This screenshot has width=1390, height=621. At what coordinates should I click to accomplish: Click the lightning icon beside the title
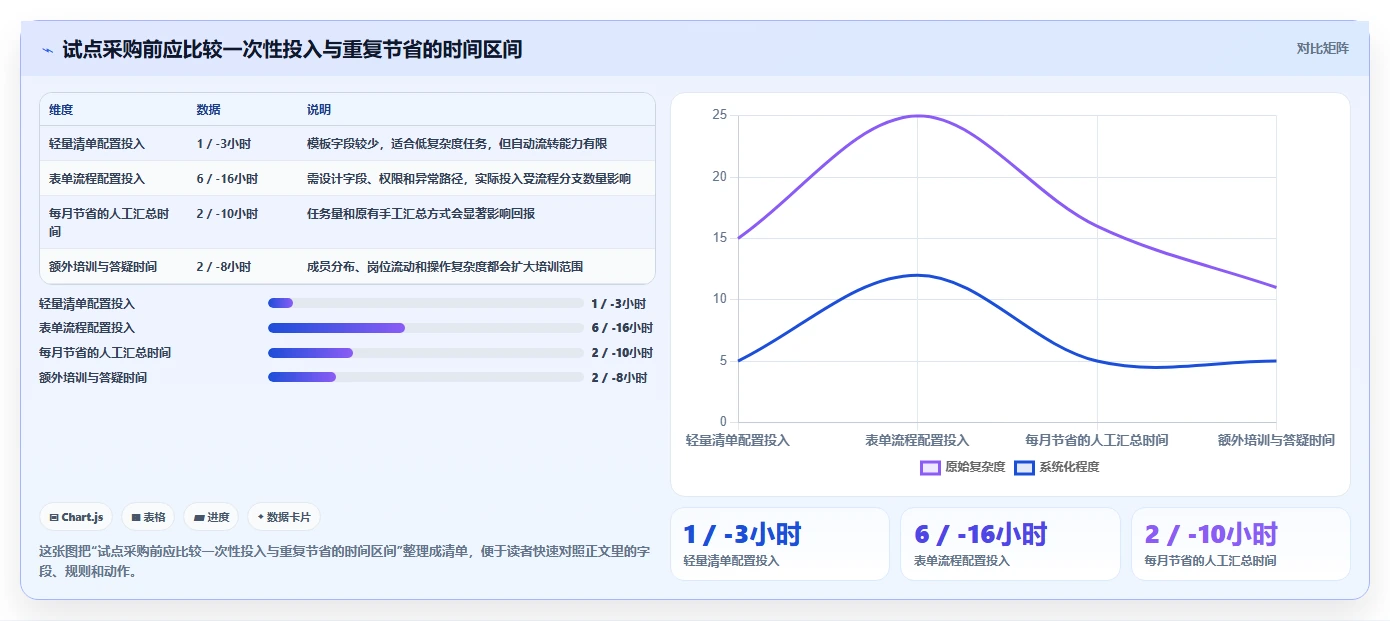[47, 50]
